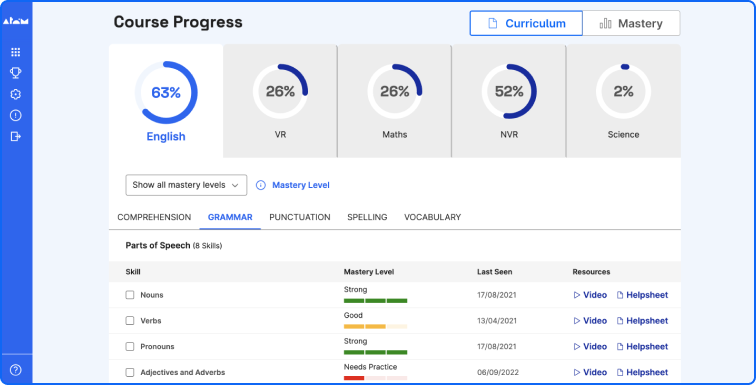Click the Resources column header
Screen dimensions: 756x385
point(591,272)
